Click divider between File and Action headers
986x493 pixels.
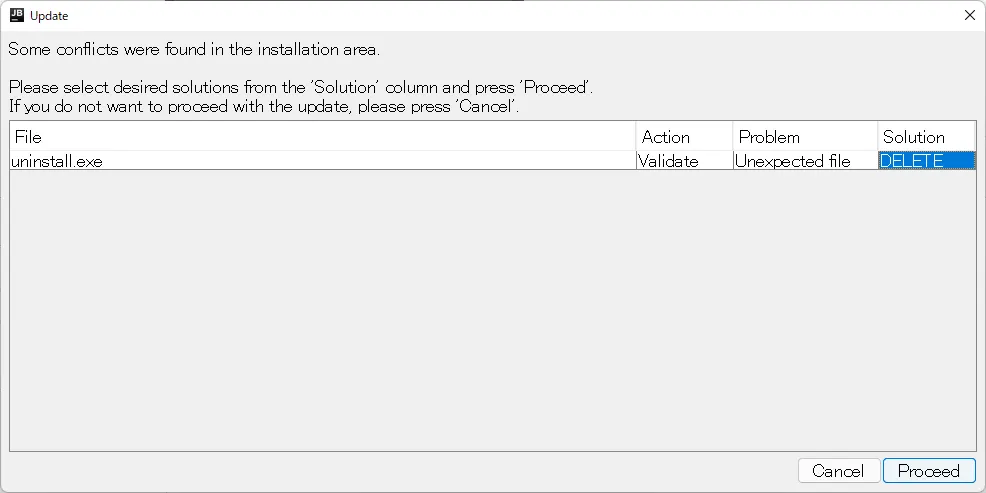coord(636,137)
